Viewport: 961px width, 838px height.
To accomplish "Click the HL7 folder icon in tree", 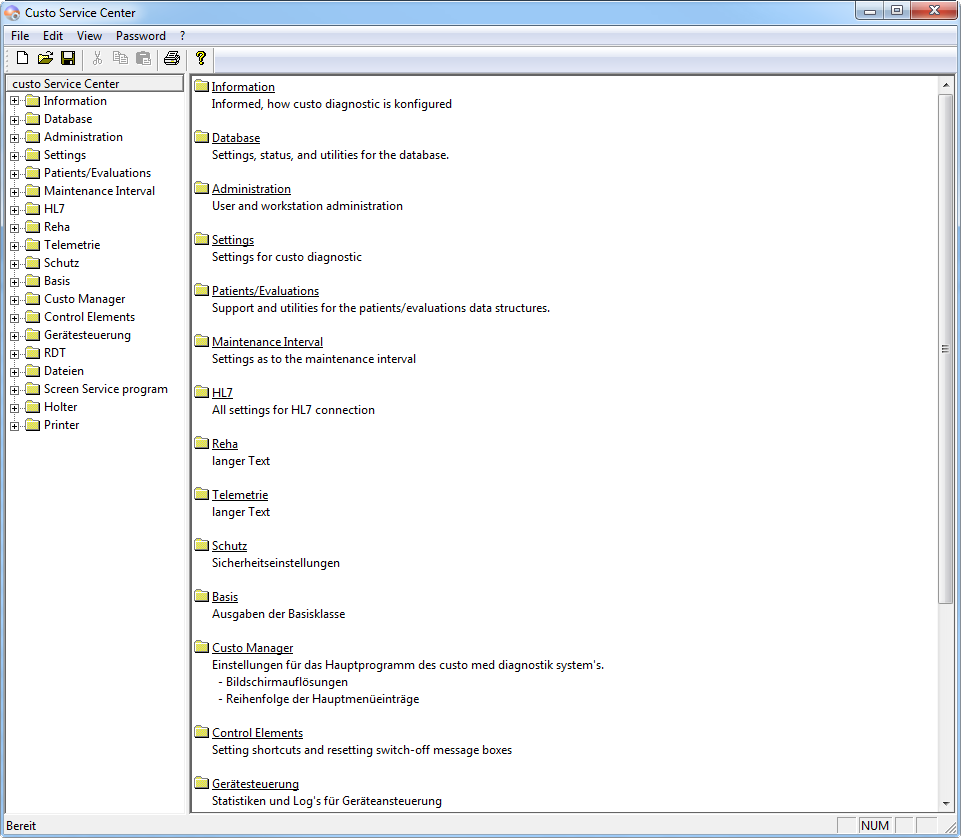I will click(32, 209).
